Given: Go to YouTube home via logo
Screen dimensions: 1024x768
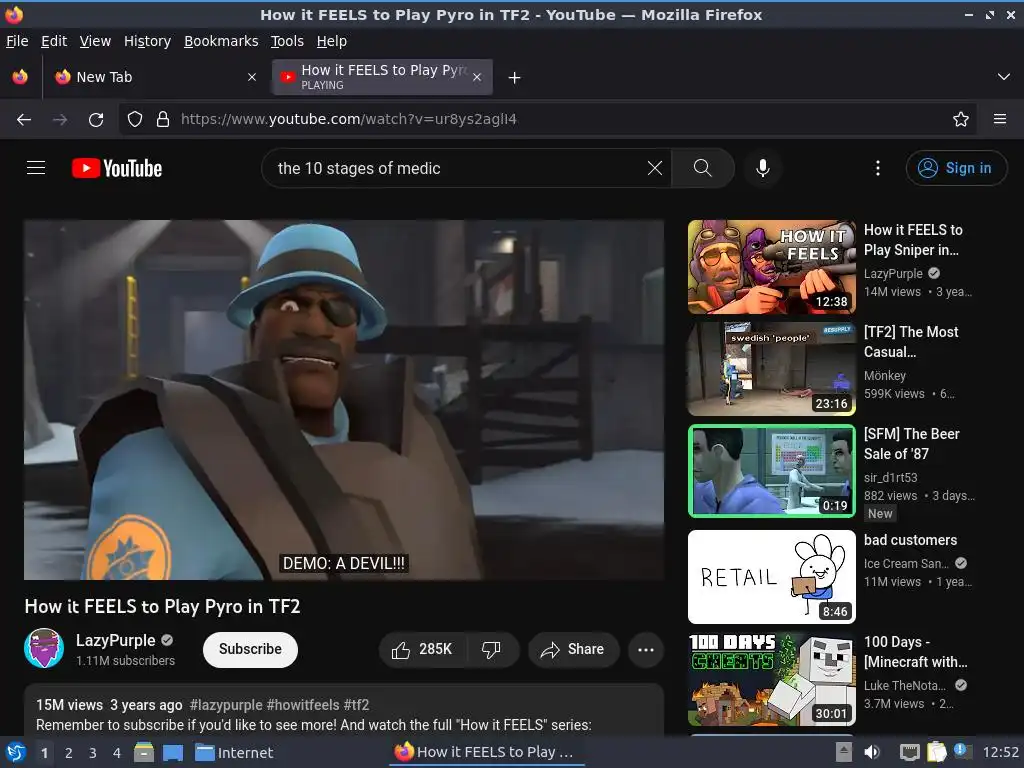Looking at the screenshot, I should [x=117, y=168].
